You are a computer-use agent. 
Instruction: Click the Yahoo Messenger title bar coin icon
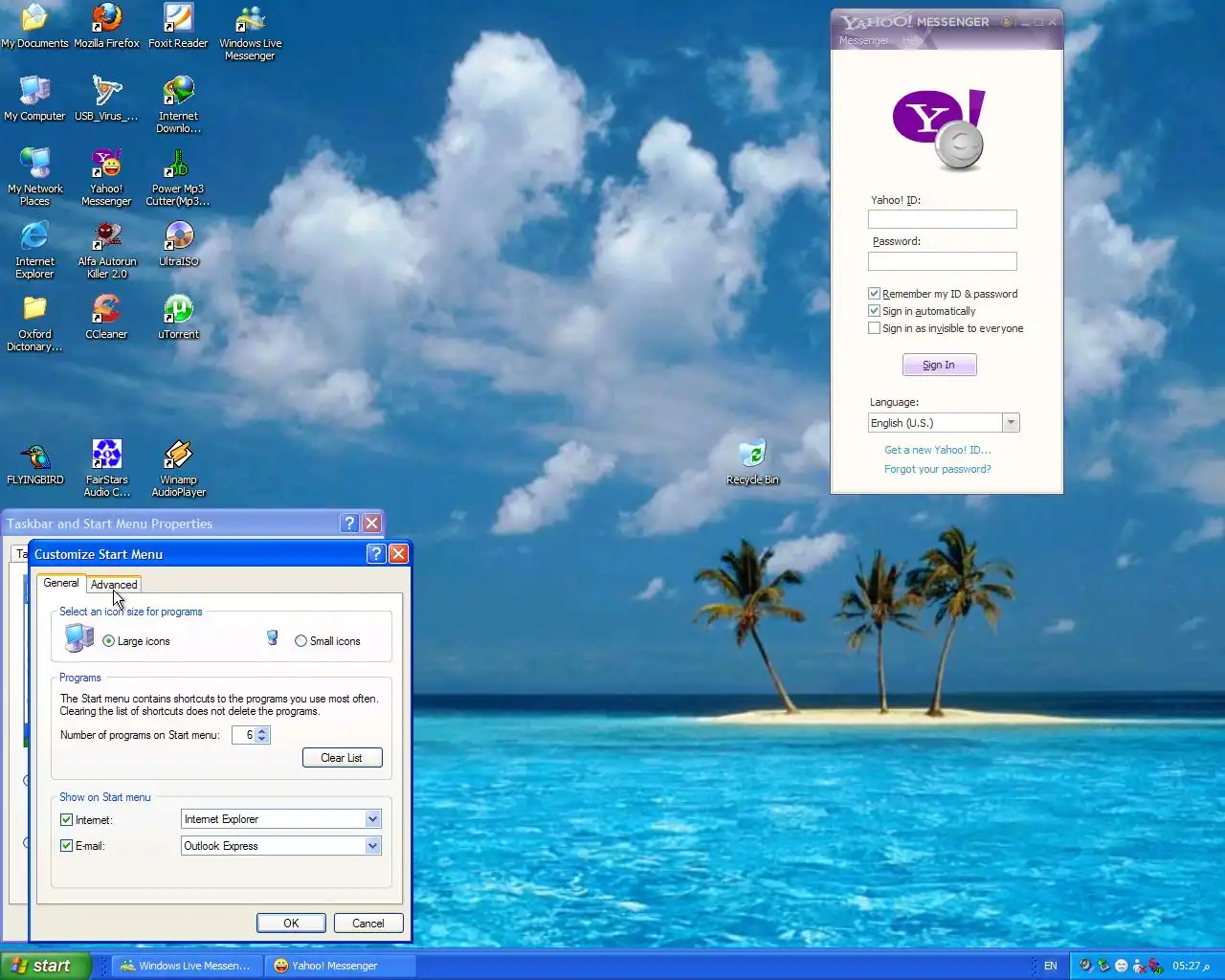pos(1006,21)
